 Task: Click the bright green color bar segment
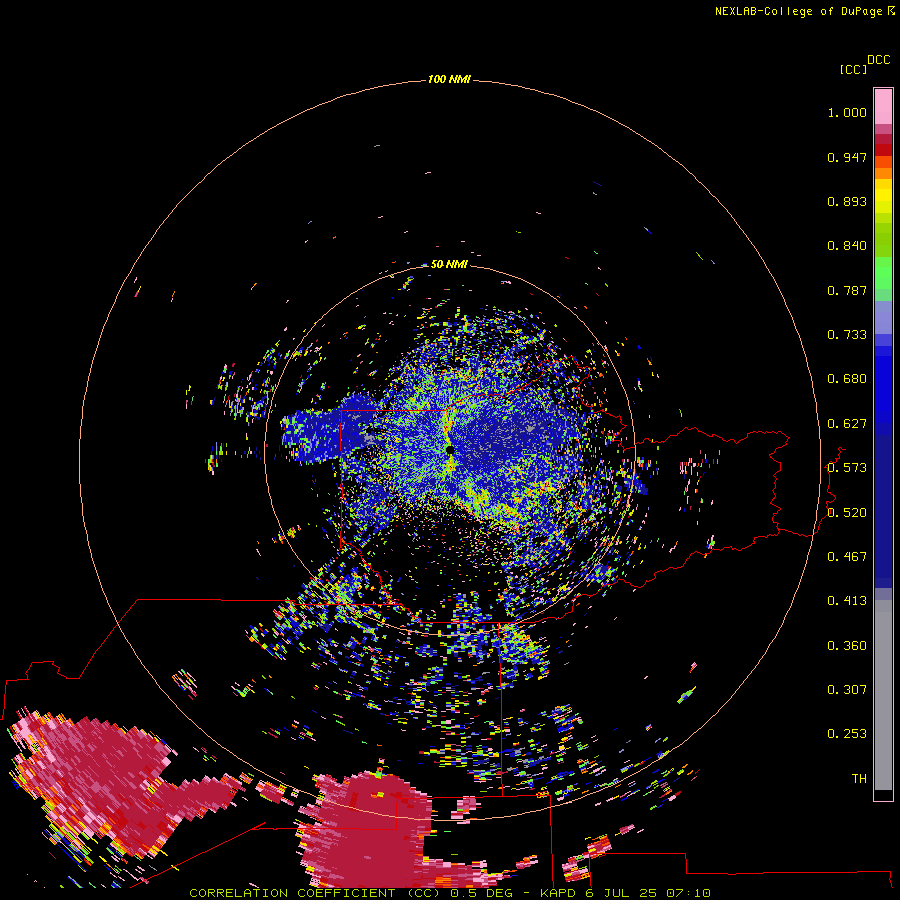point(883,273)
